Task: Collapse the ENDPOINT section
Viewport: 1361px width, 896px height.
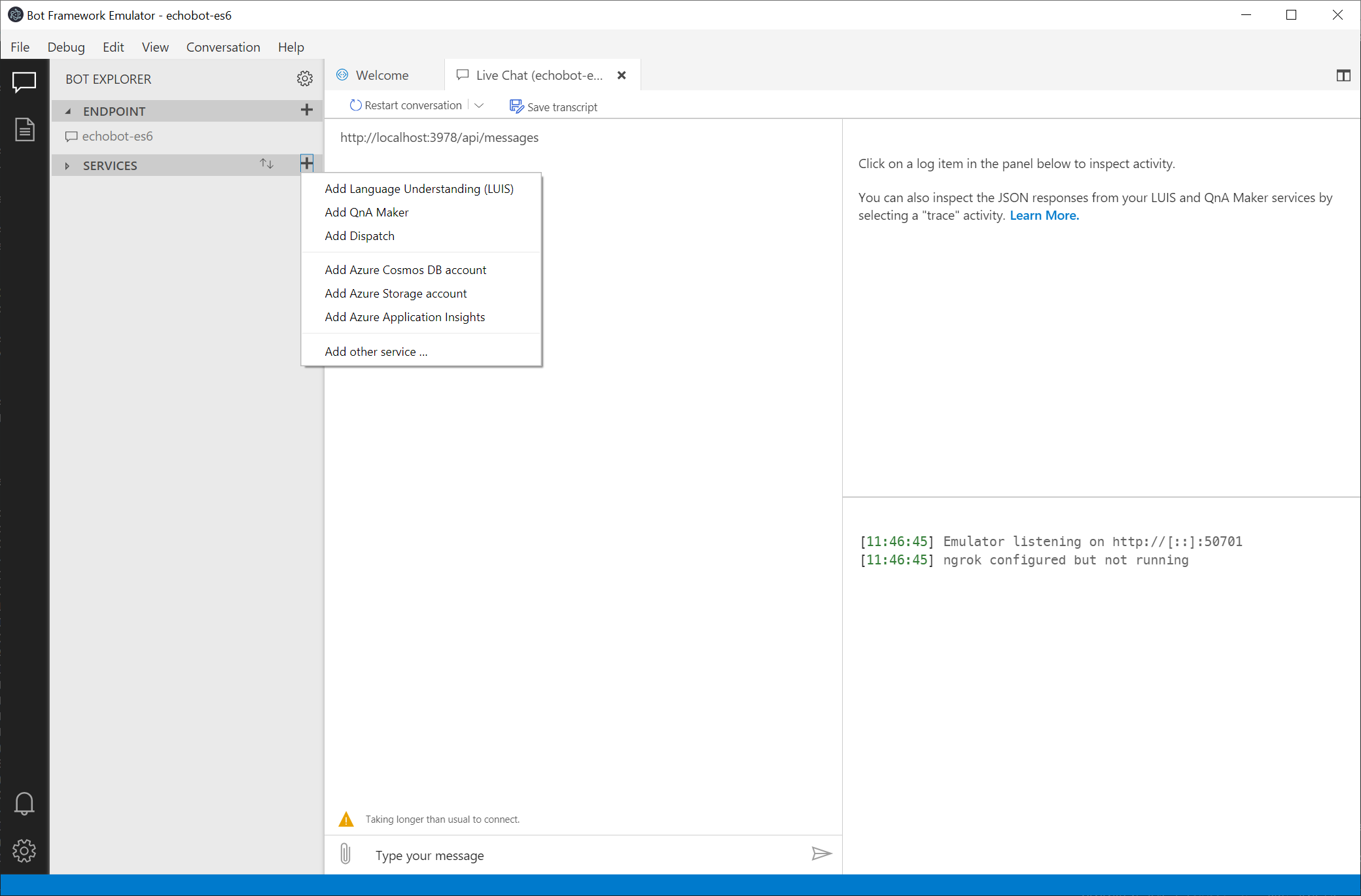Action: click(x=68, y=111)
